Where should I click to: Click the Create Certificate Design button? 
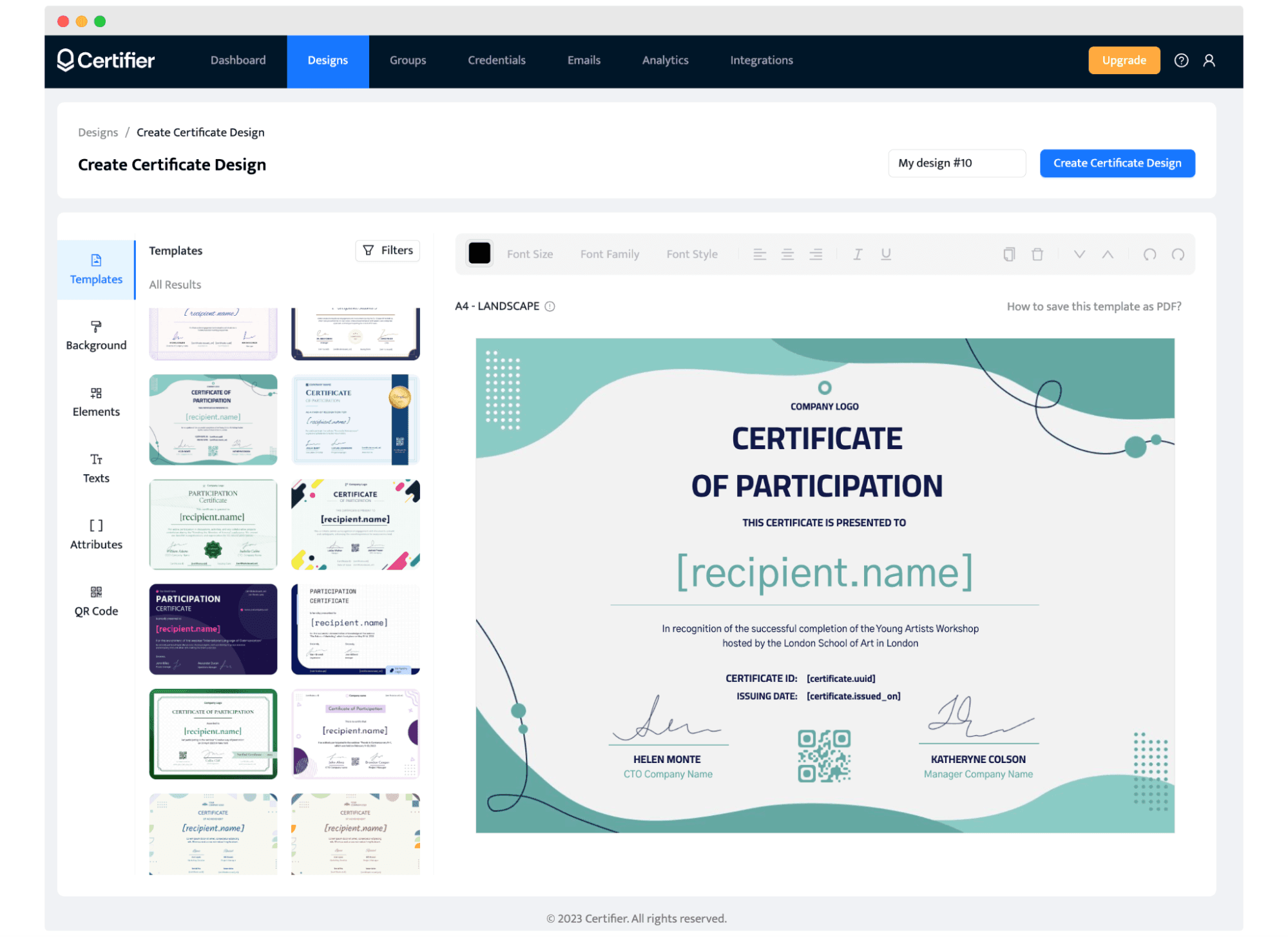[x=1117, y=163]
